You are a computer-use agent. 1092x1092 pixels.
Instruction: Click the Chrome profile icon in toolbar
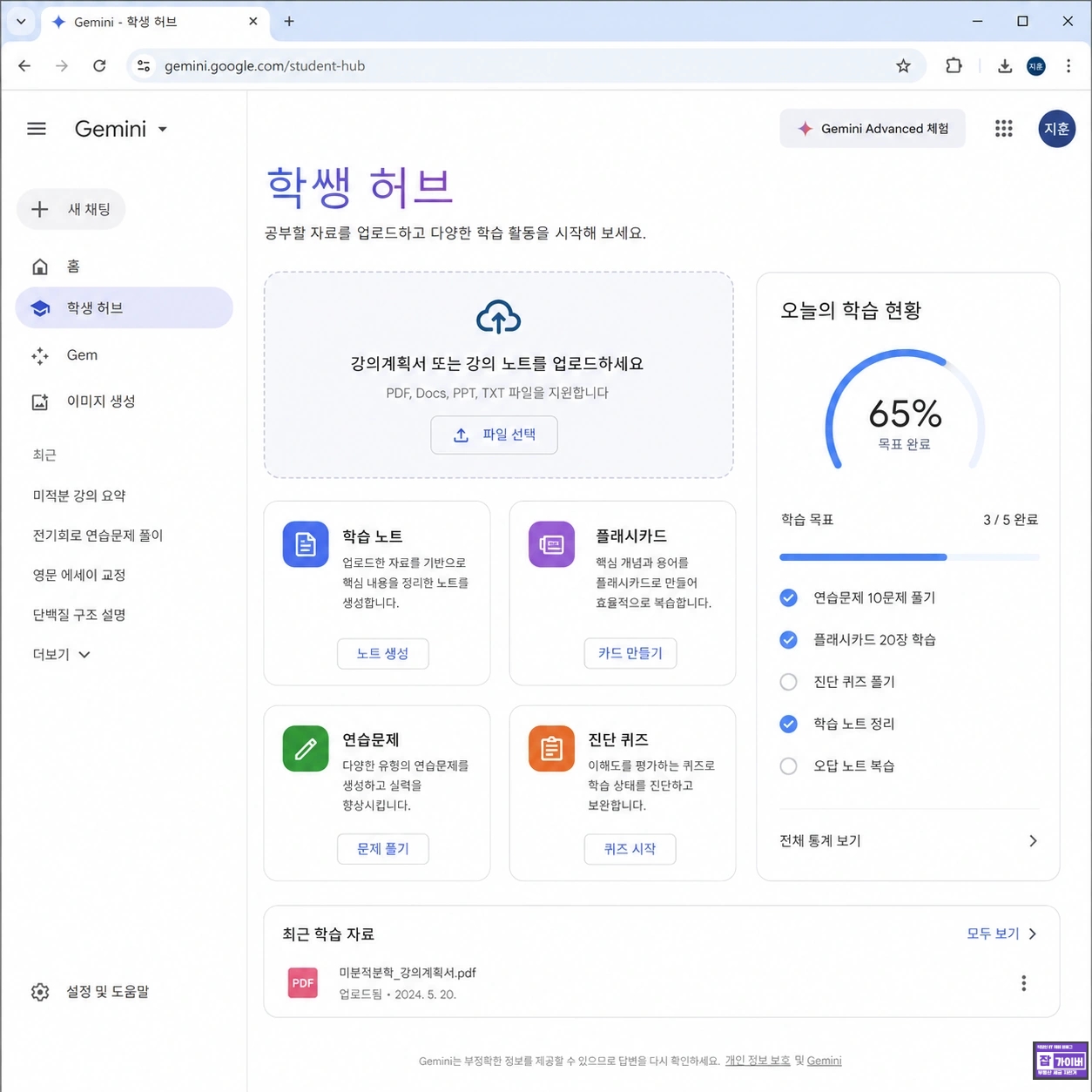pos(1036,66)
